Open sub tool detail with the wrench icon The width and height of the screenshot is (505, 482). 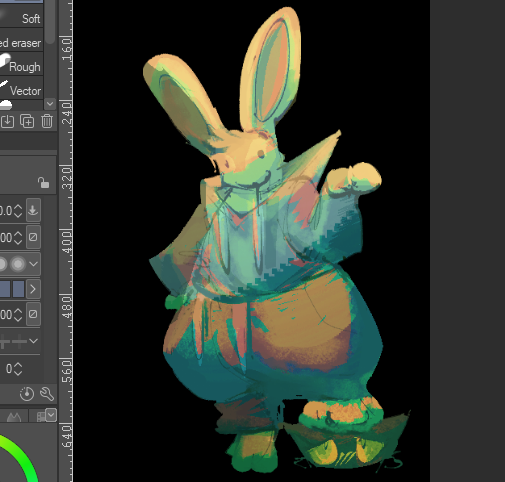(x=47, y=394)
